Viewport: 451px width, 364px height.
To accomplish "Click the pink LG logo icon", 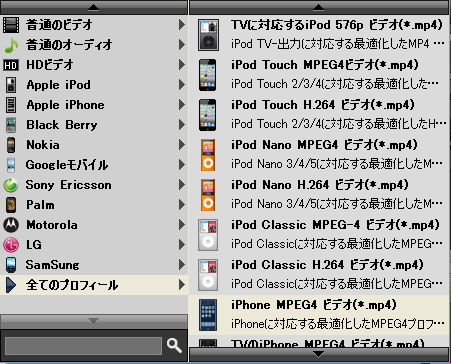I will coord(11,245).
